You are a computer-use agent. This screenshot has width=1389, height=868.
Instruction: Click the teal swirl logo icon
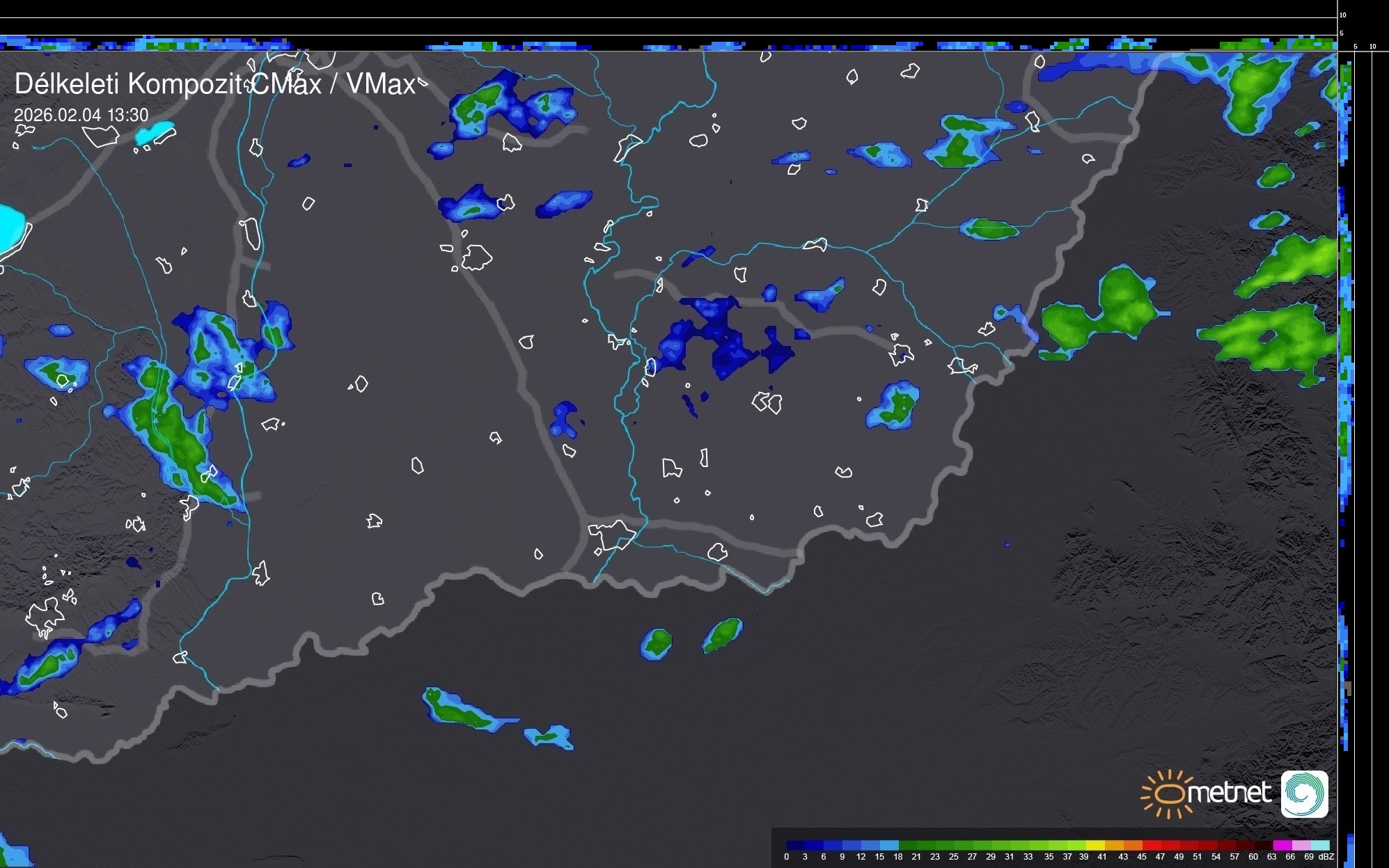[1304, 794]
